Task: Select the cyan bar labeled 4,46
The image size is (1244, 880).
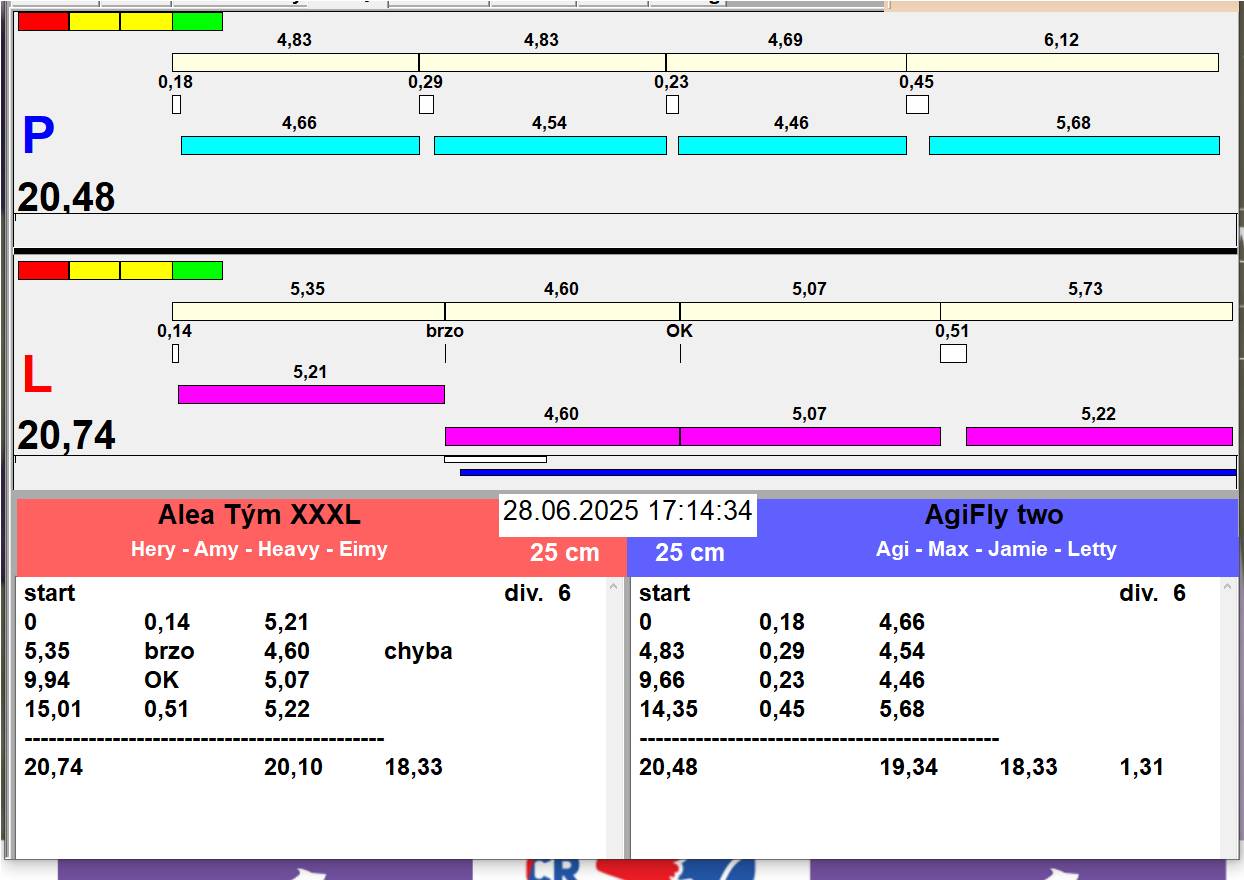Action: tap(792, 145)
